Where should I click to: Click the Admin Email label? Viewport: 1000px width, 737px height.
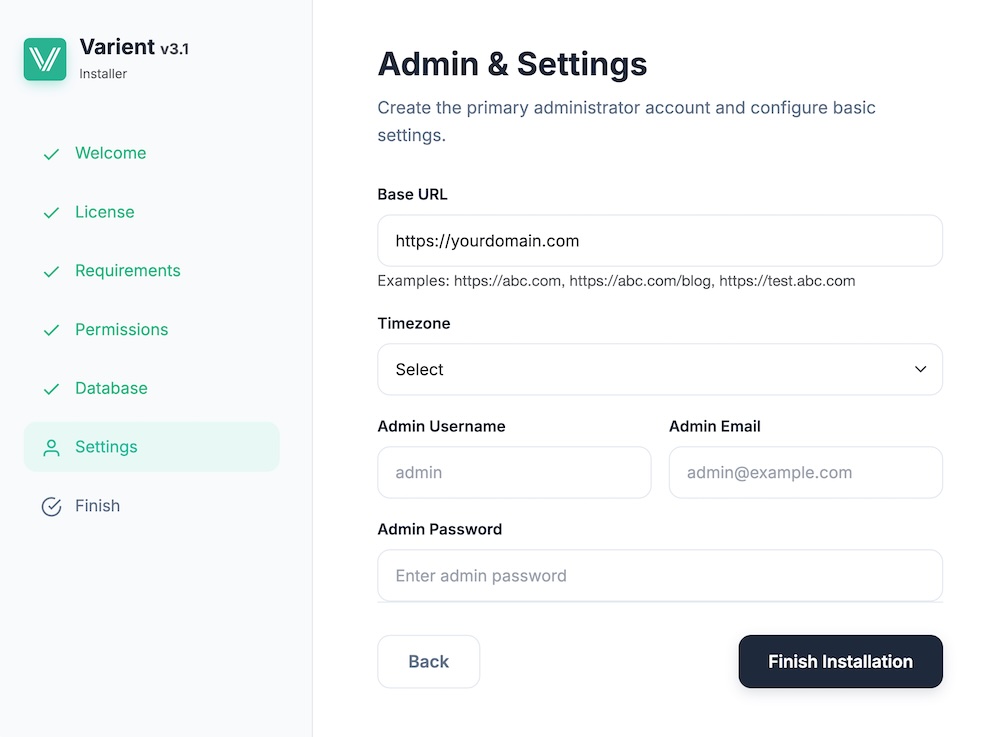(x=714, y=427)
